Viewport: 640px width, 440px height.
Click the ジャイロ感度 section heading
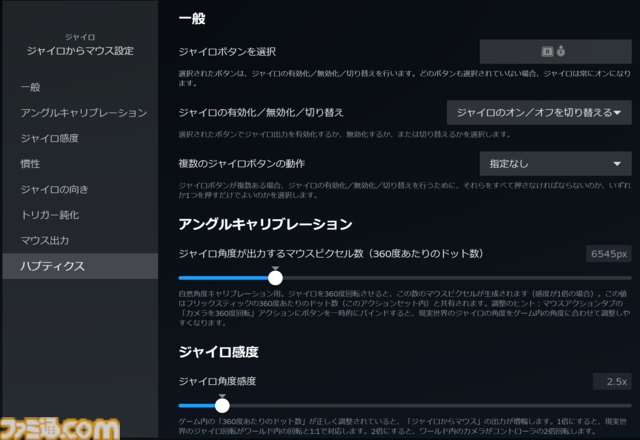[219, 352]
